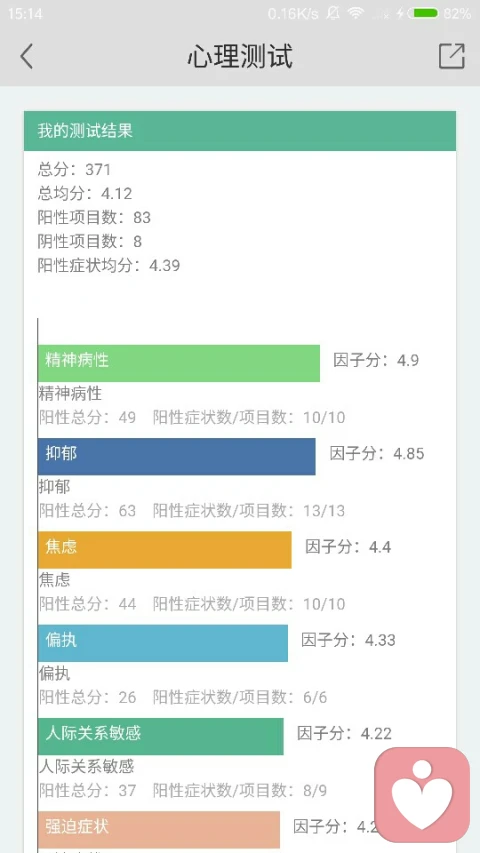Select the orange 焦虑 bar
Viewport: 480px width, 853px height.
(x=165, y=549)
